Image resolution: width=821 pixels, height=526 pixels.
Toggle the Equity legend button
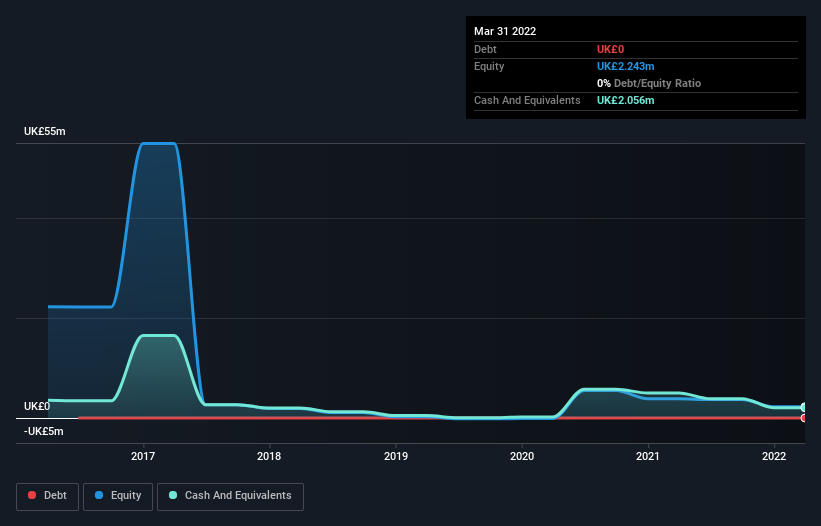(118, 496)
